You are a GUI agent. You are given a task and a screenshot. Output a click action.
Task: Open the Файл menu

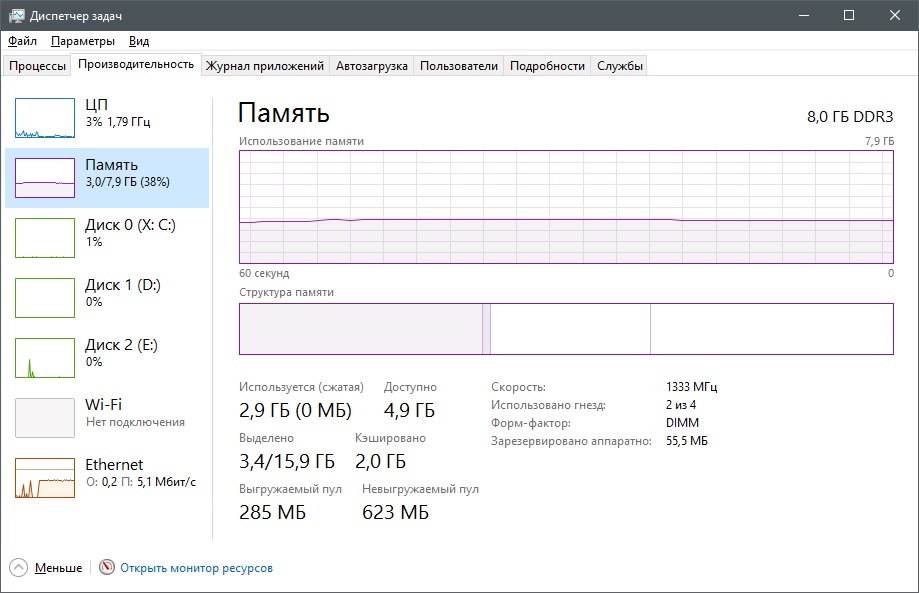(22, 41)
